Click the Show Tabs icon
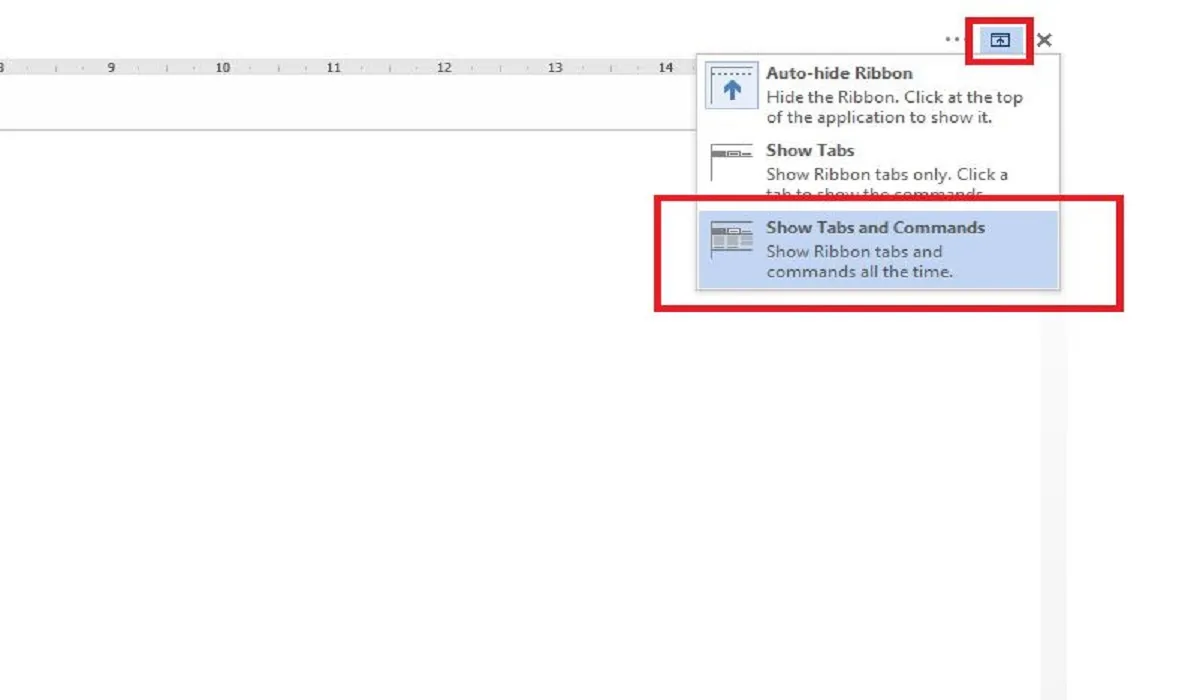 pyautogui.click(x=731, y=162)
